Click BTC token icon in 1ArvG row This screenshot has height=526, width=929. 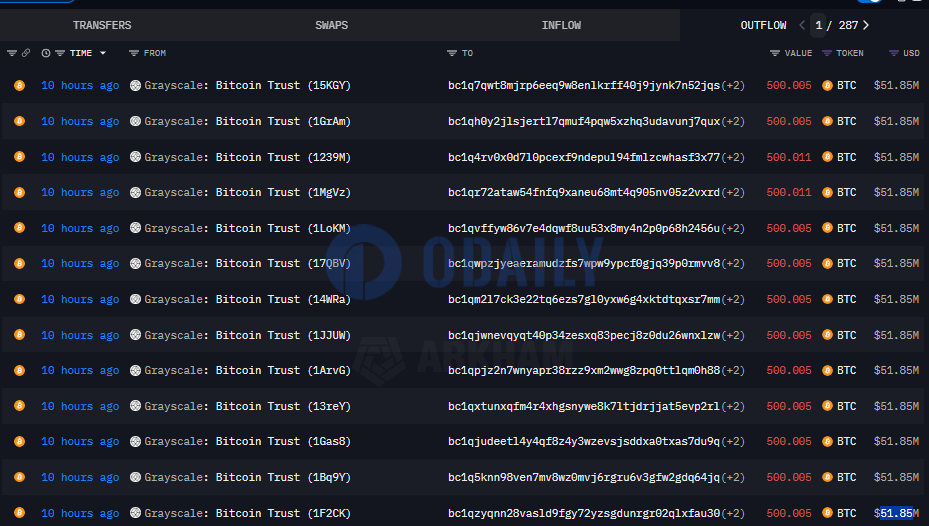click(x=828, y=370)
